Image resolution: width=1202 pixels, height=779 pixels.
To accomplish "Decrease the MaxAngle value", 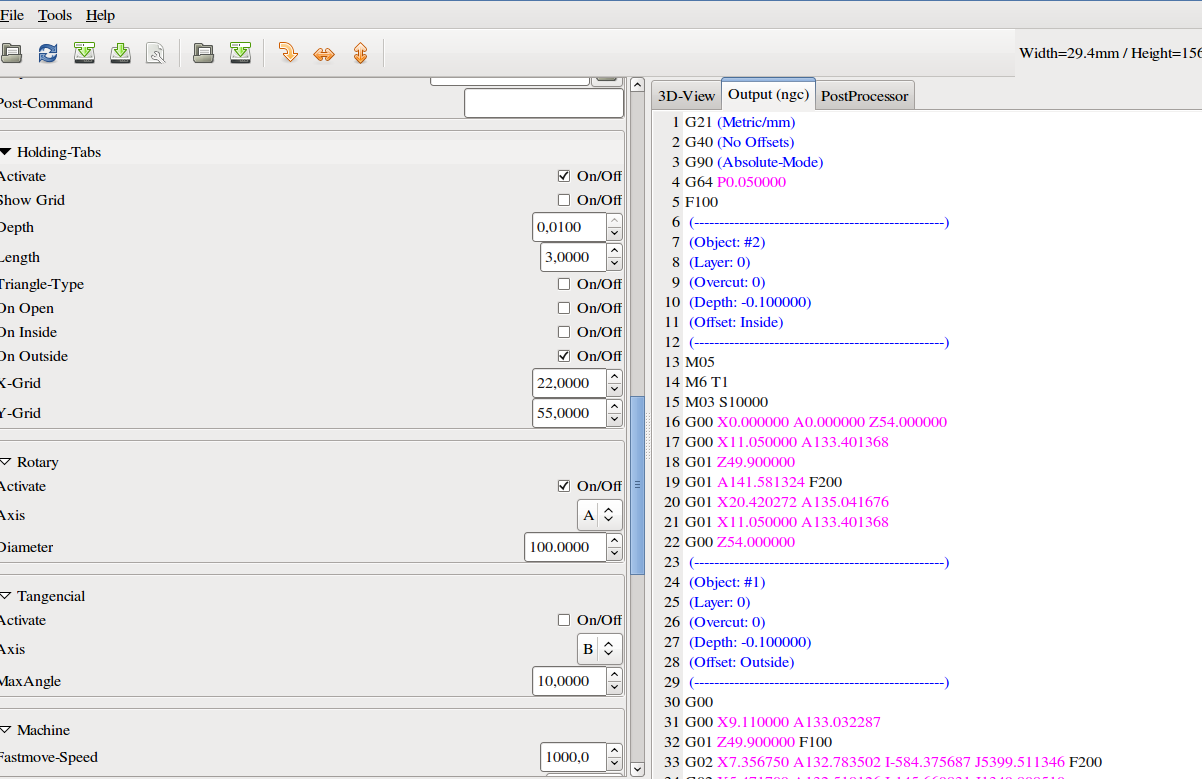I will [615, 688].
